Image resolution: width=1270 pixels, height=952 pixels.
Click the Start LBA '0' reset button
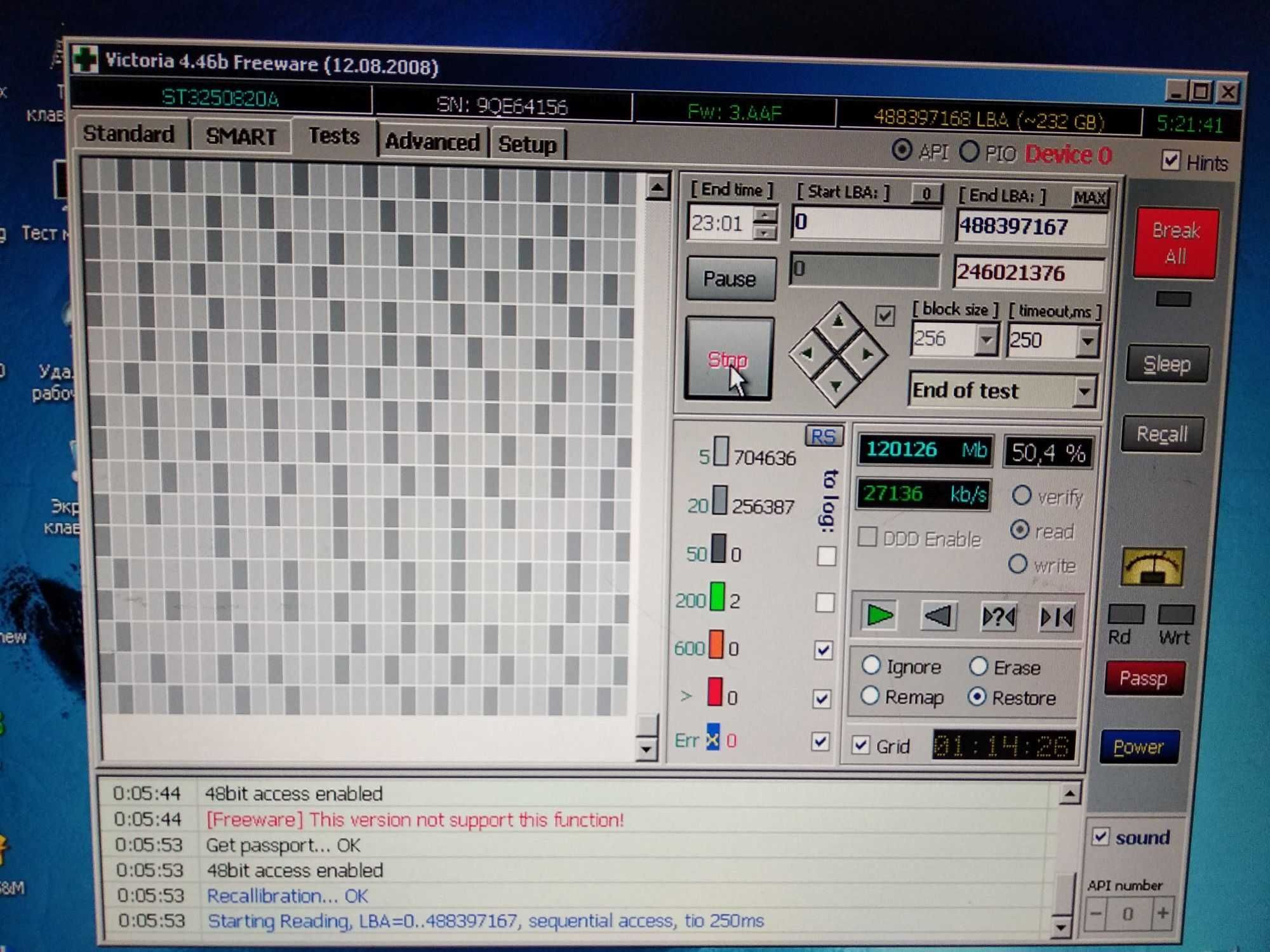pos(927,194)
